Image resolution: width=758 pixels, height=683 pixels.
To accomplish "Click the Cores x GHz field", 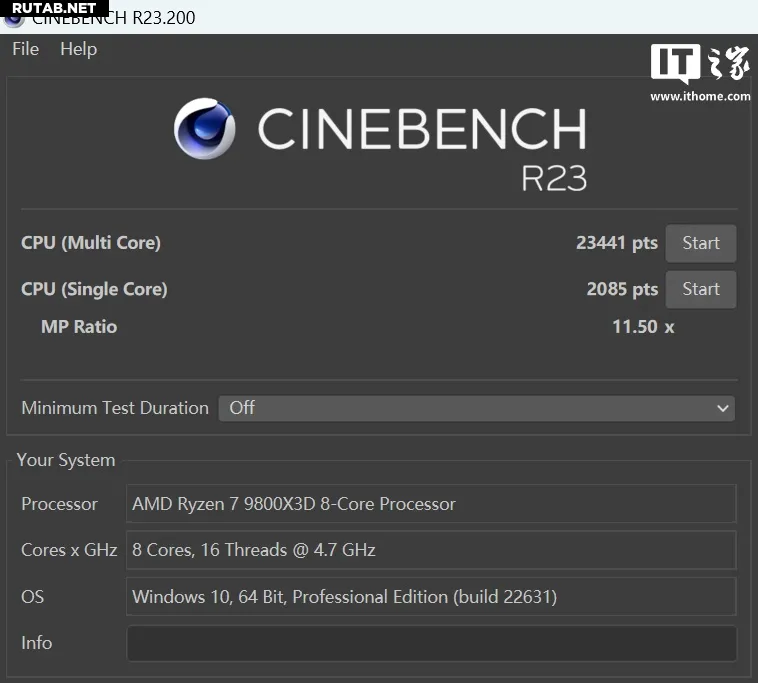I will pyautogui.click(x=431, y=550).
